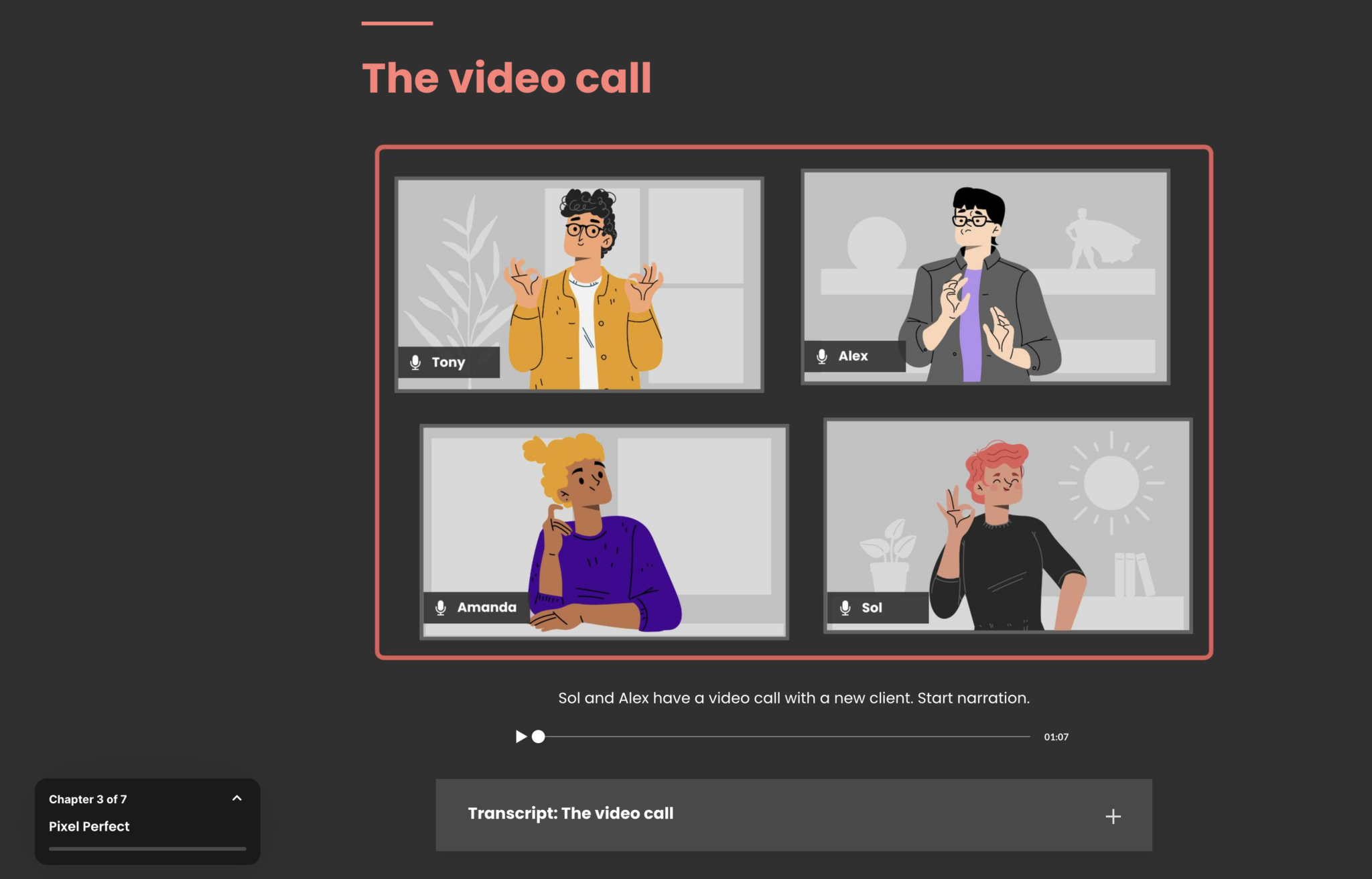Viewport: 1372px width, 879px height.
Task: Click the Amanda name label
Action: pos(486,608)
